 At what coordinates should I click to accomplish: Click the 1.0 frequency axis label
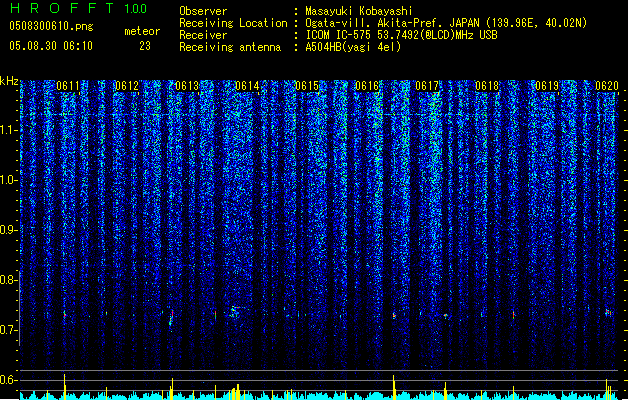(9, 180)
